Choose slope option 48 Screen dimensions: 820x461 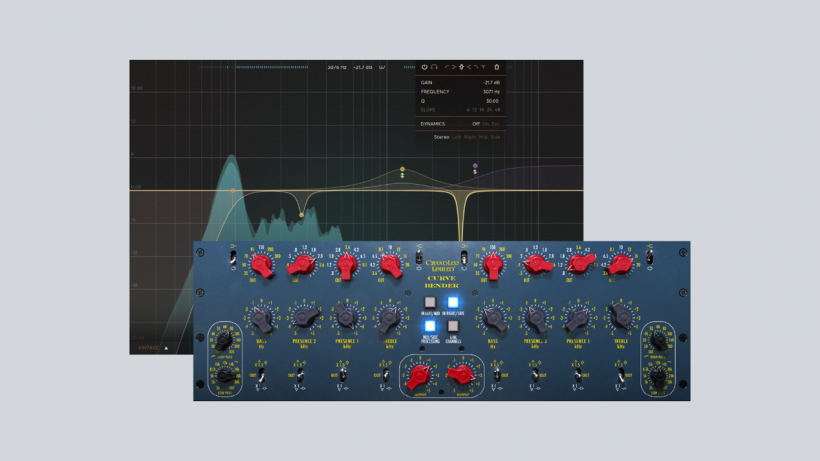click(x=497, y=110)
